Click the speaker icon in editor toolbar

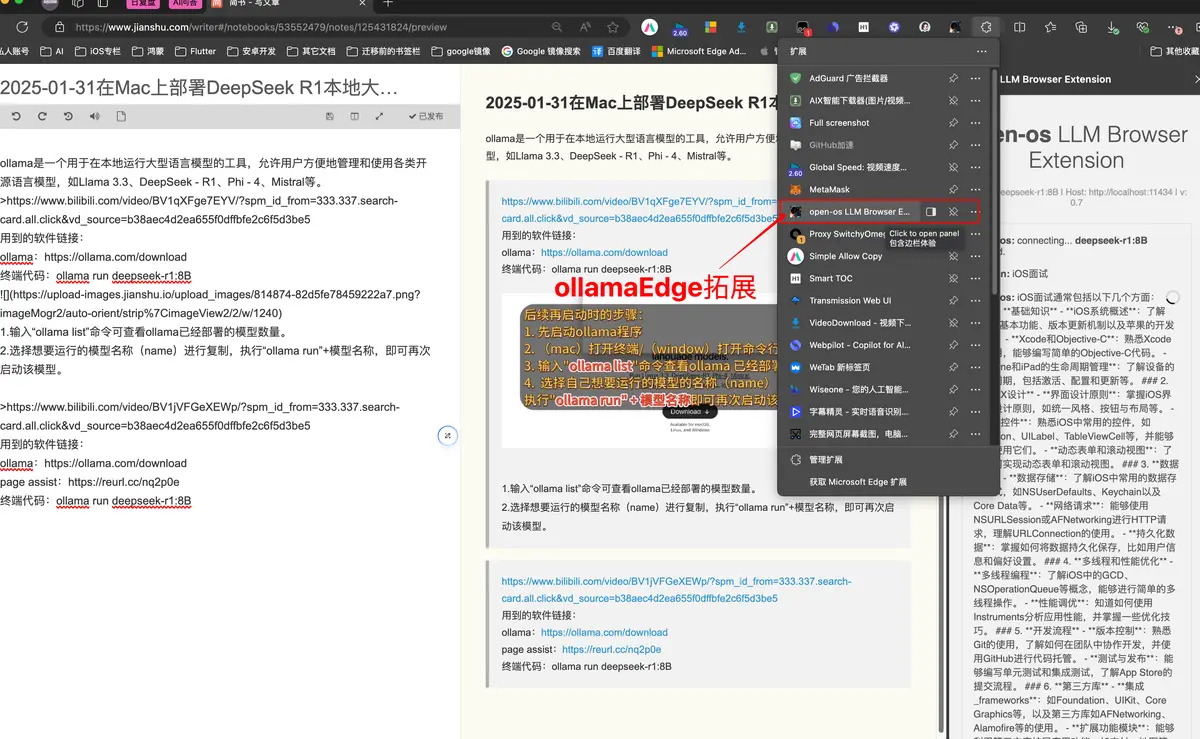94,116
